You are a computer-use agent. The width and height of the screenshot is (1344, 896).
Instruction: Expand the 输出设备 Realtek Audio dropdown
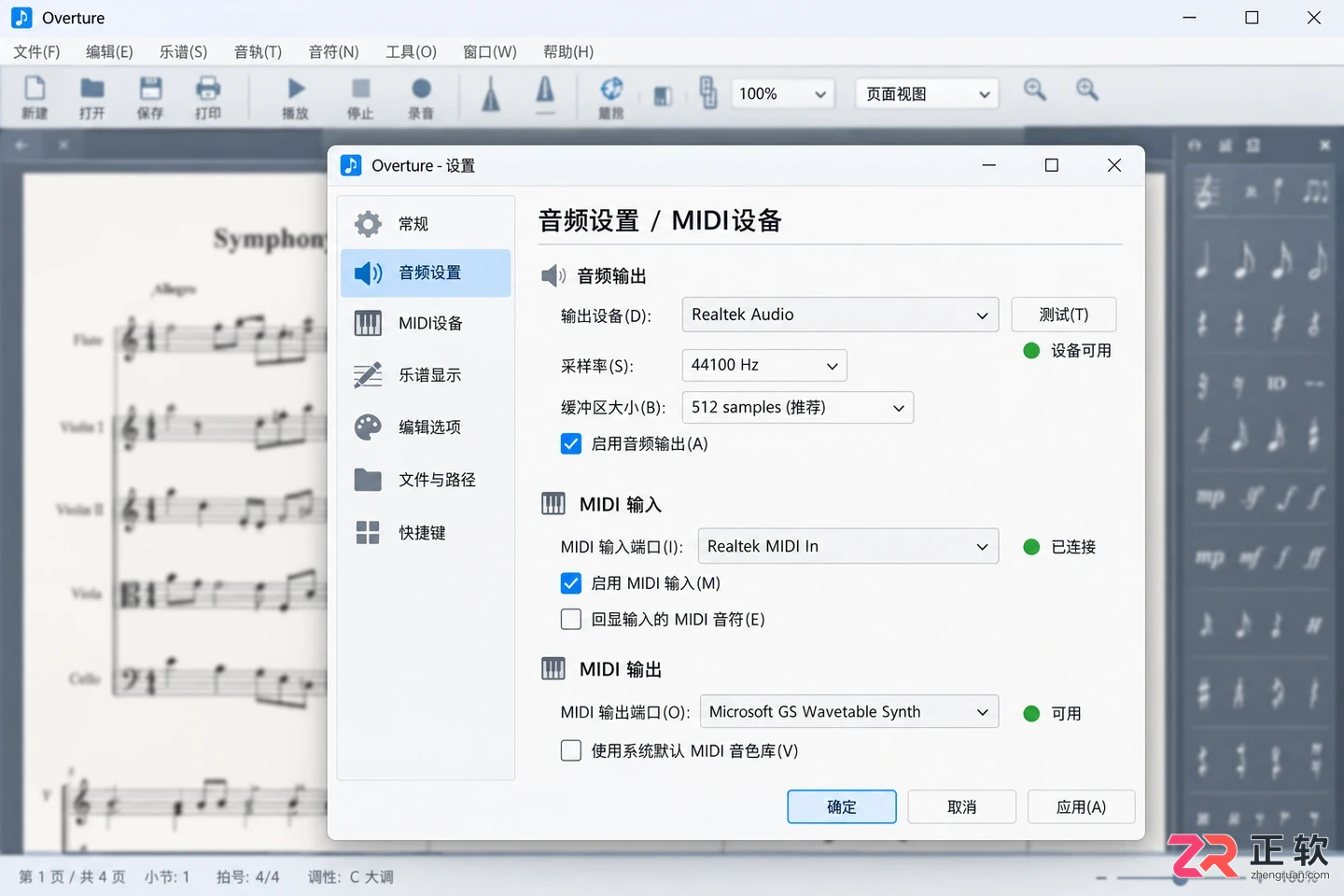(x=840, y=315)
